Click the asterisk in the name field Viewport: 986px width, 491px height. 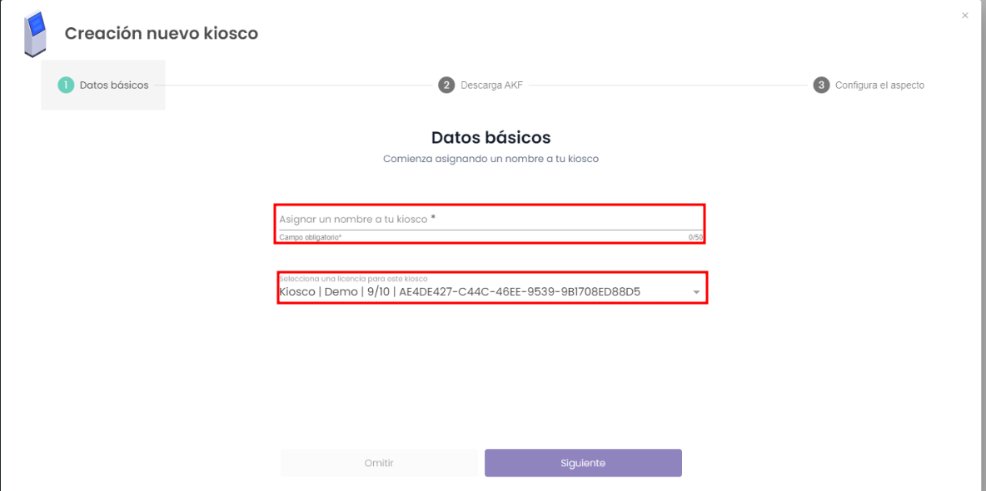click(x=433, y=218)
